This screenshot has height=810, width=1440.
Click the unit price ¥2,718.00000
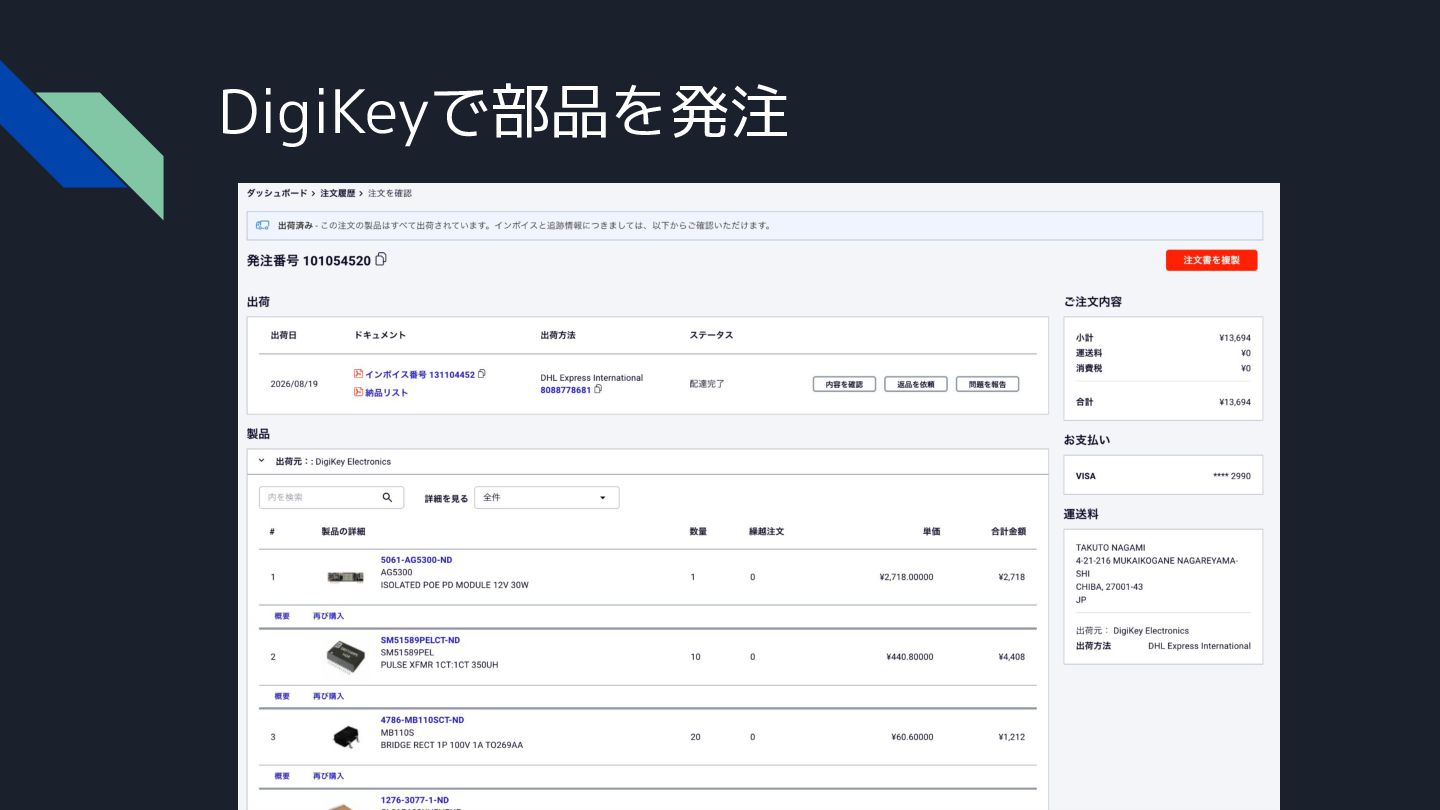tap(906, 577)
